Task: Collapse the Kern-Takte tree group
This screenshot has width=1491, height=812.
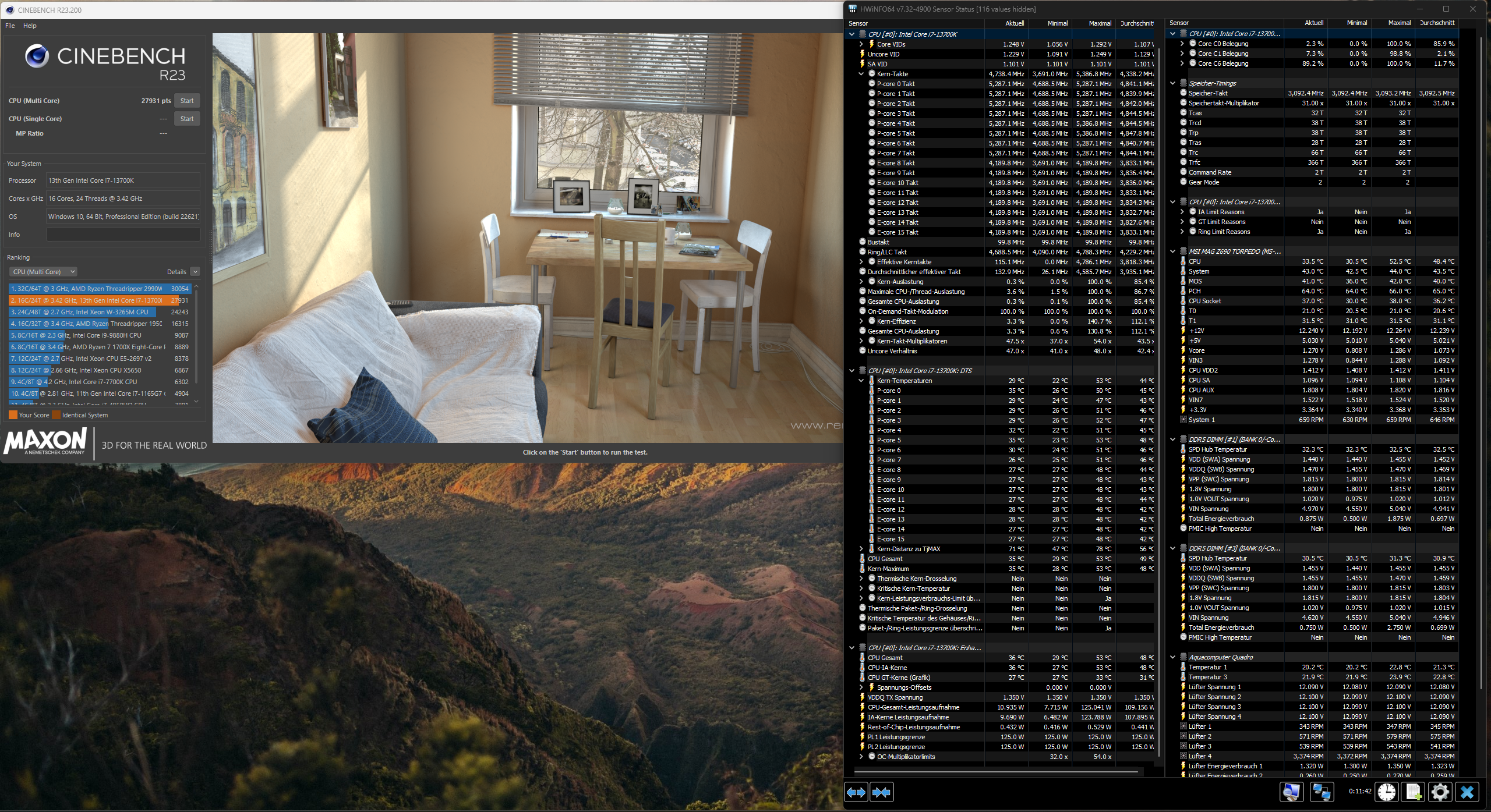Action: pos(861,74)
